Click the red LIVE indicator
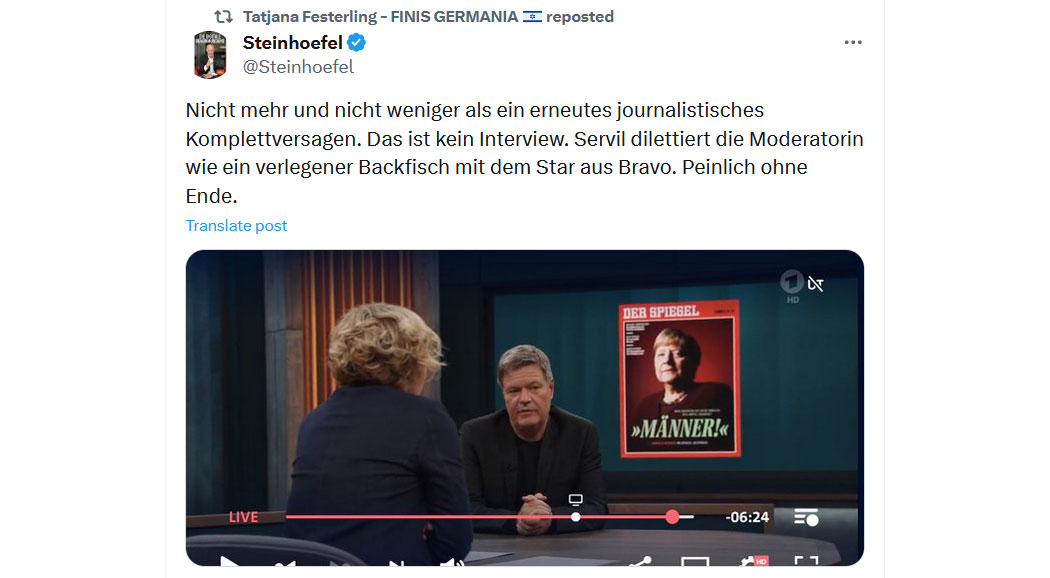Image resolution: width=1050 pixels, height=578 pixels. click(x=244, y=517)
